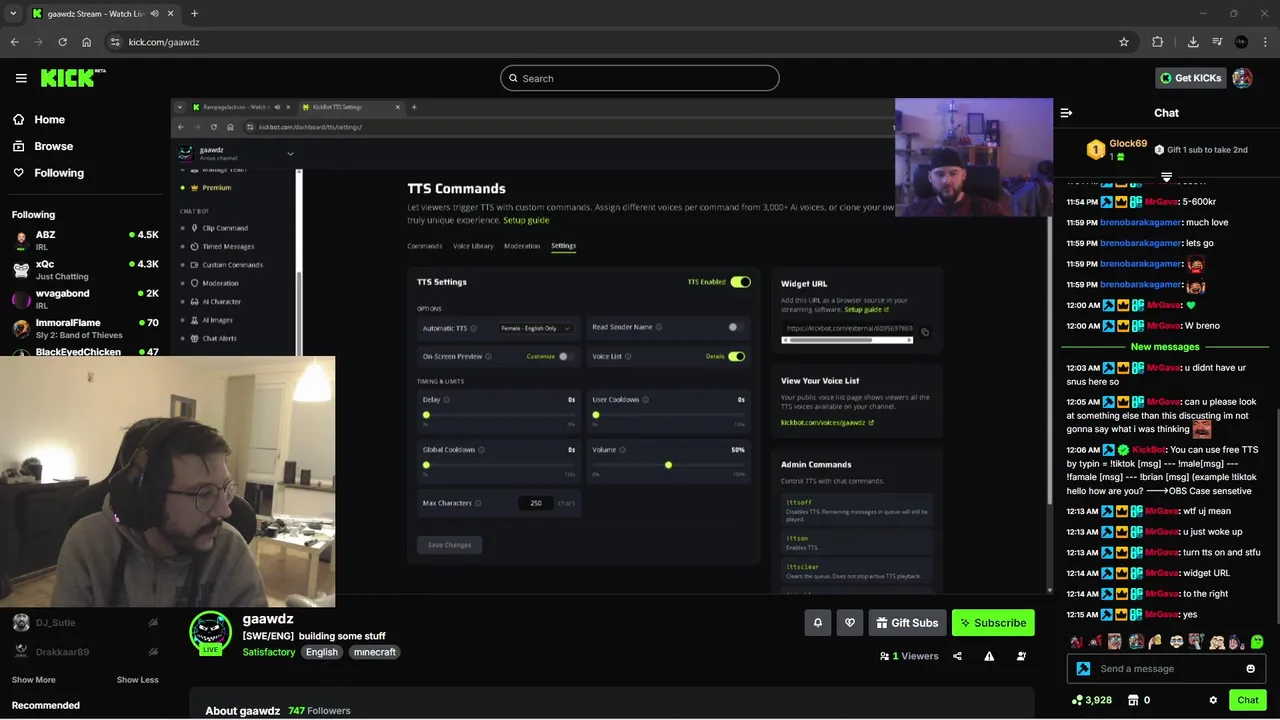The height and width of the screenshot is (720, 1280).
Task: Open a new browser tab
Action: (x=194, y=13)
